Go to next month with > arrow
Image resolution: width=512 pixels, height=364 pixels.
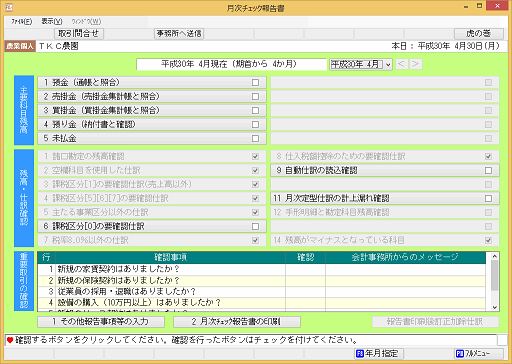415,64
